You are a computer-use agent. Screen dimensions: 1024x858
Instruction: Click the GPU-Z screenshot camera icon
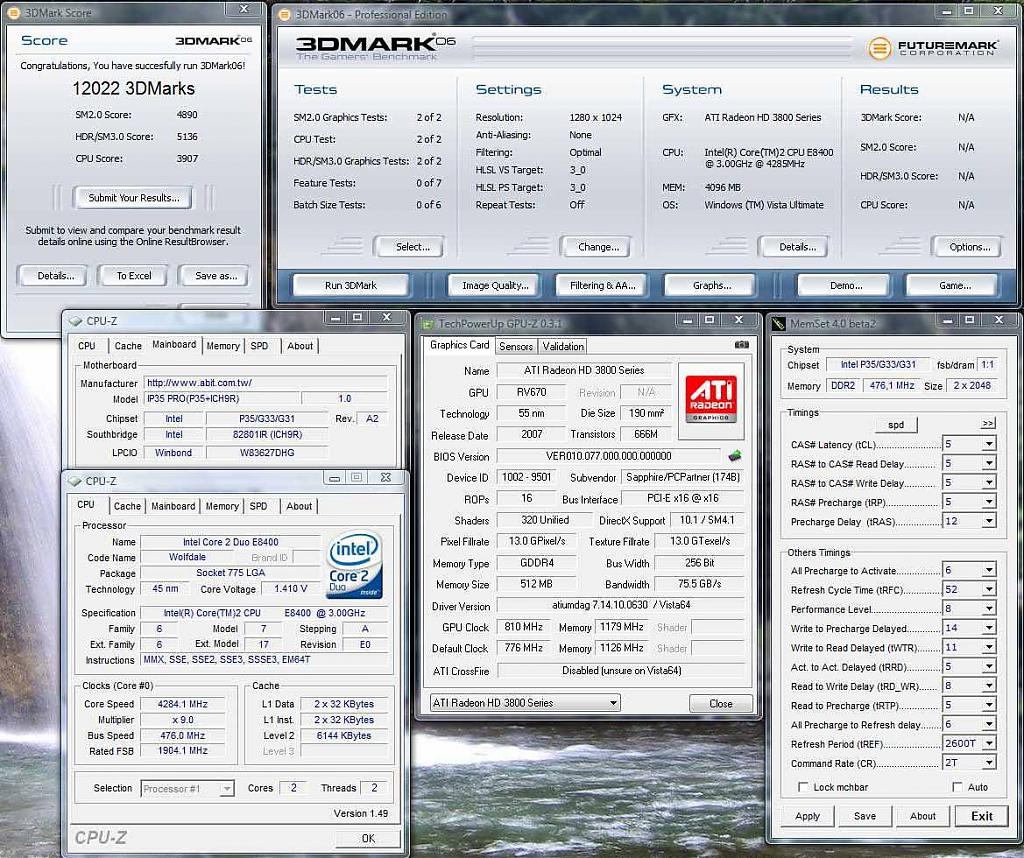[x=741, y=345]
